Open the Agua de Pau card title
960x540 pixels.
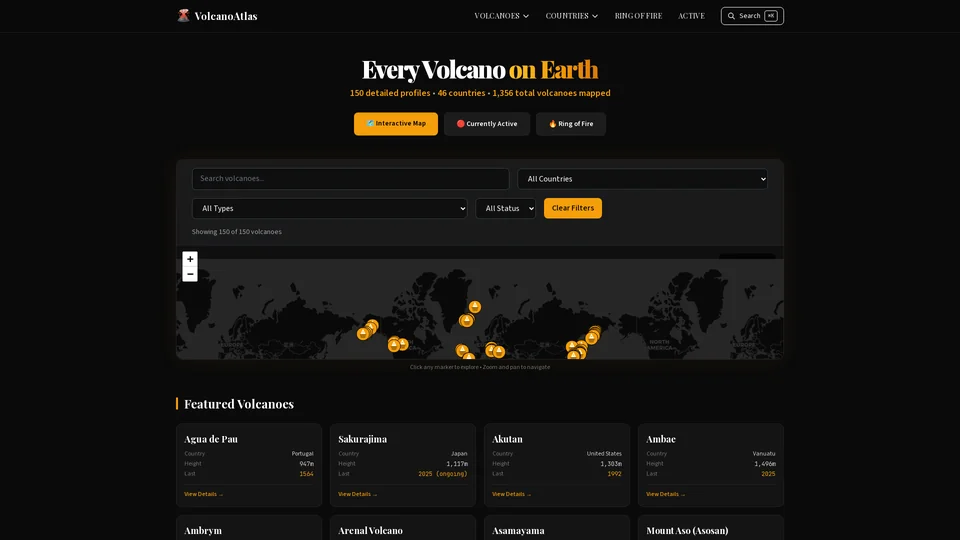point(211,439)
